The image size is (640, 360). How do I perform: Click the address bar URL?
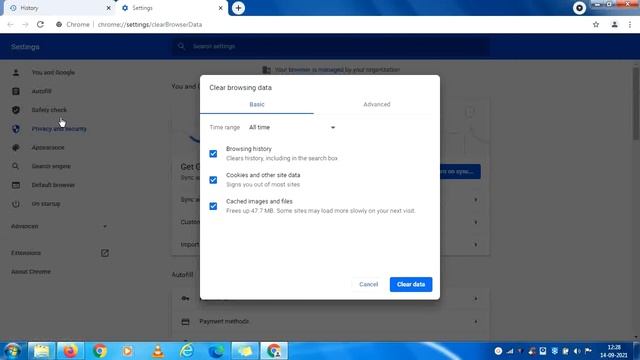pyautogui.click(x=150, y=24)
